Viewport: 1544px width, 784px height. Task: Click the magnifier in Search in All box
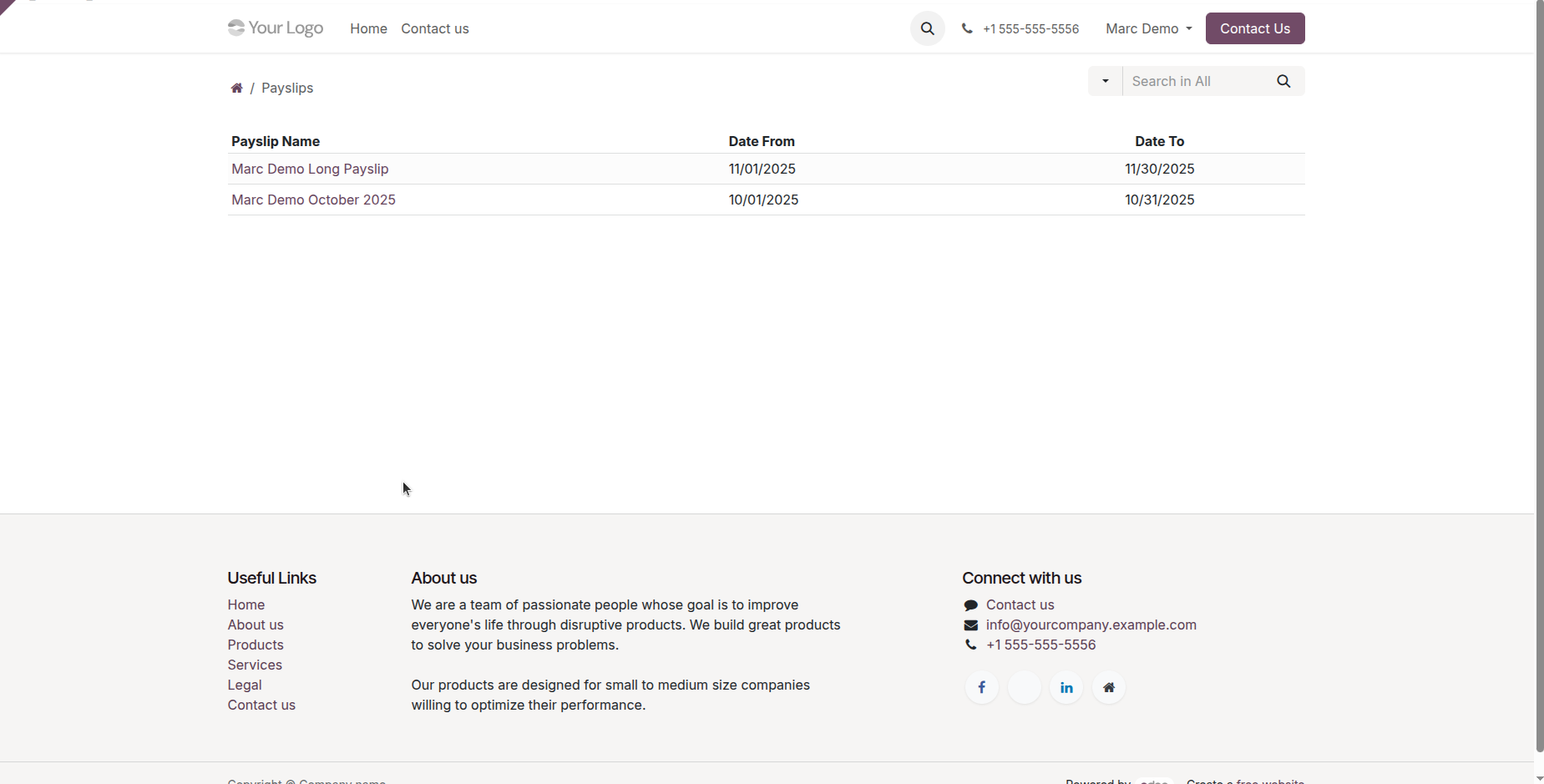click(1283, 81)
